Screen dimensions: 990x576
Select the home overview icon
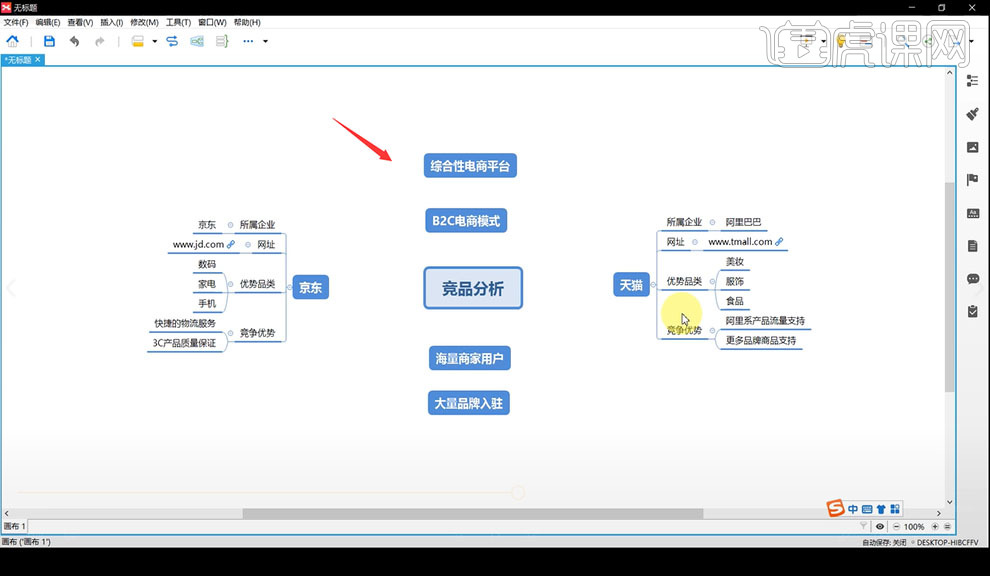[x=13, y=41]
